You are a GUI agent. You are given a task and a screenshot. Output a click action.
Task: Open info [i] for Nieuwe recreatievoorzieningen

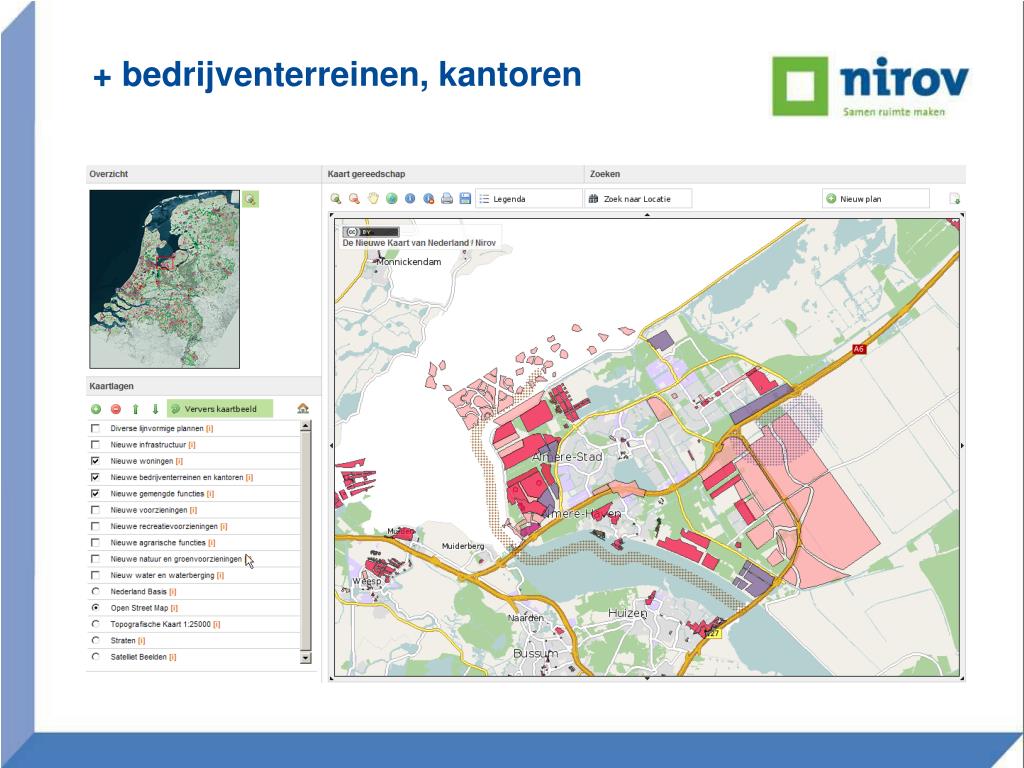224,526
